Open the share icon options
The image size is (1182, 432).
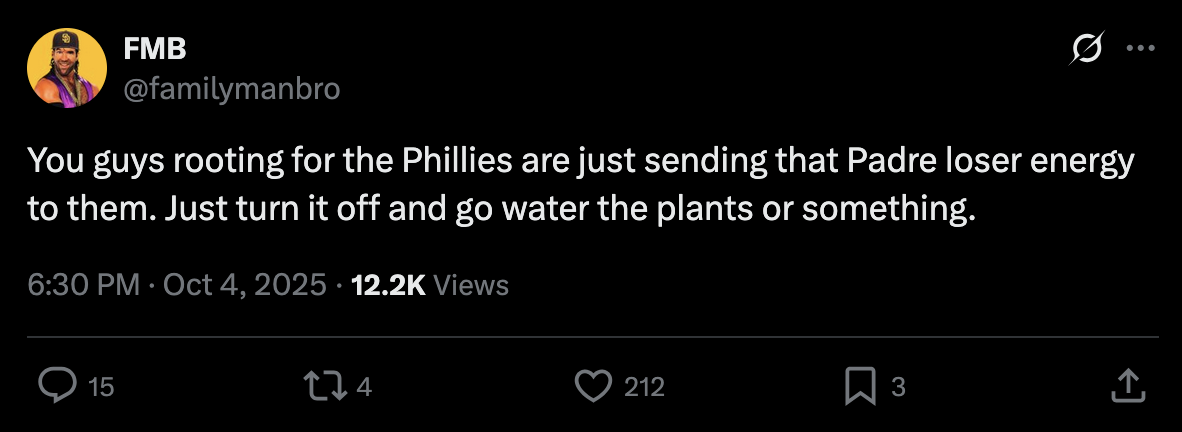pos(1127,385)
